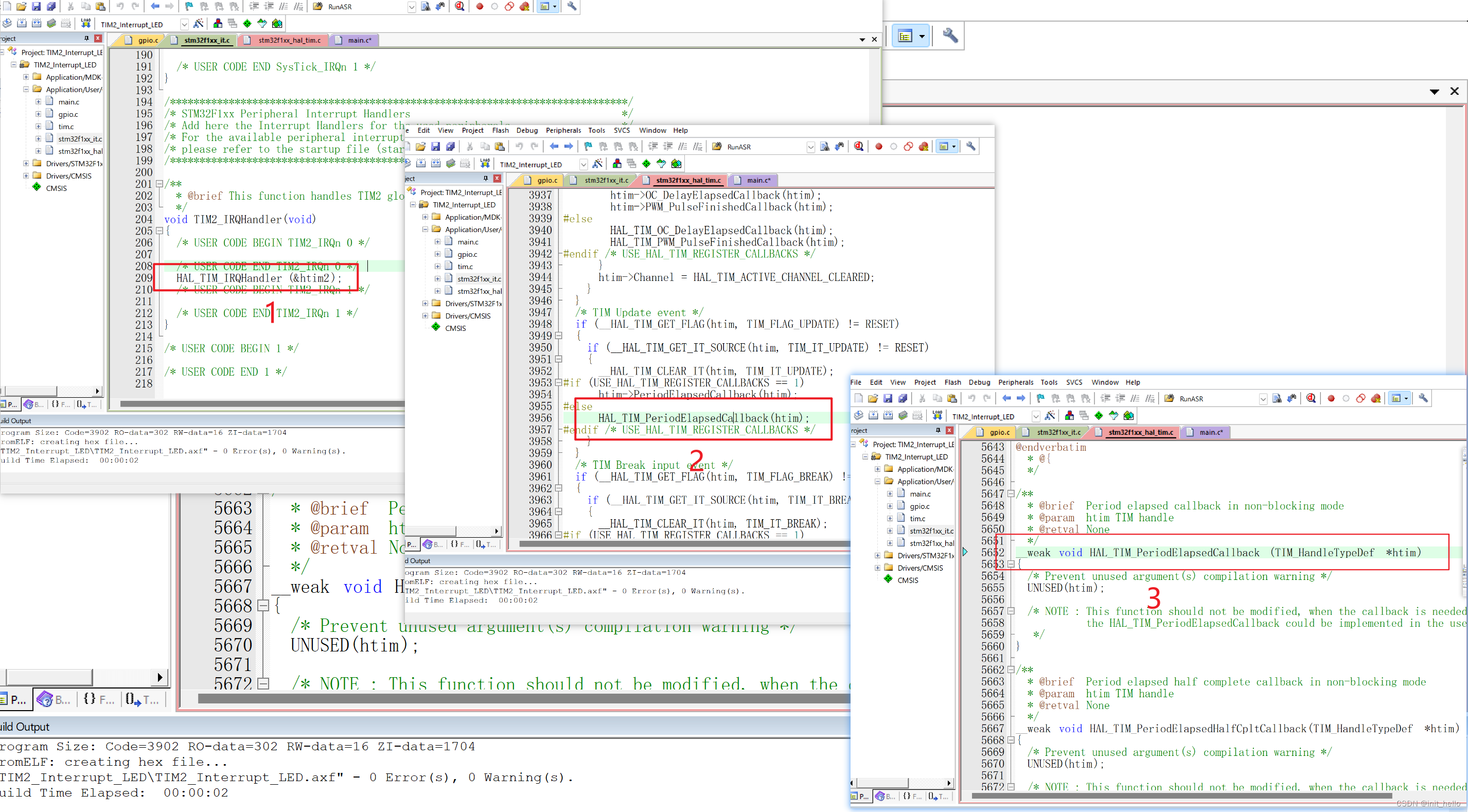The width and height of the screenshot is (1468, 812).
Task: Open Options for Target wand in window 3
Action: 1050,416
